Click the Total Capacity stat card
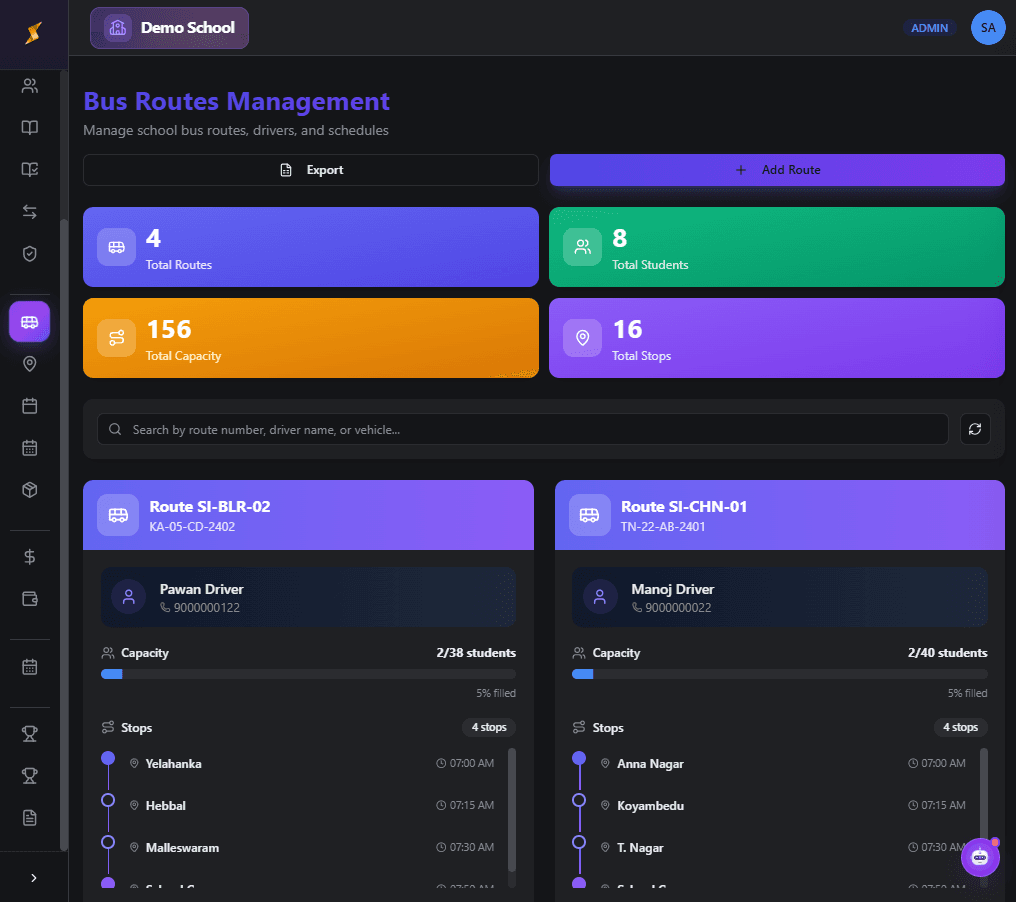1016x902 pixels. pos(311,338)
